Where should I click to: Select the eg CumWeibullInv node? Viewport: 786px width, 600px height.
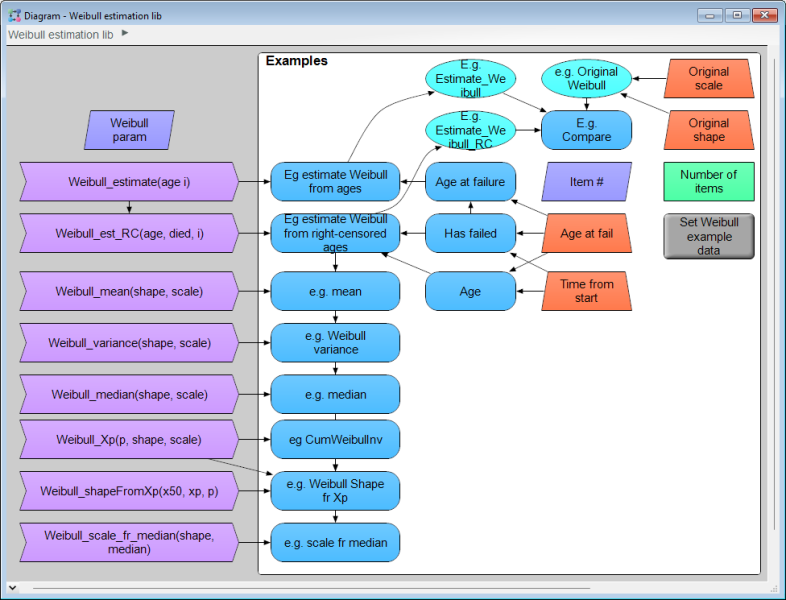point(335,440)
